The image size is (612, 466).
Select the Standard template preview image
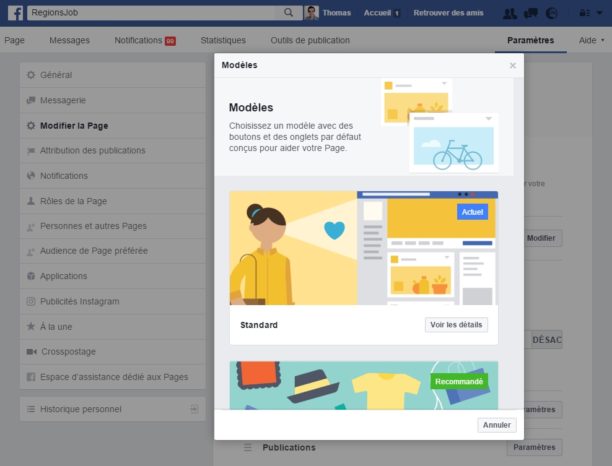tap(364, 248)
